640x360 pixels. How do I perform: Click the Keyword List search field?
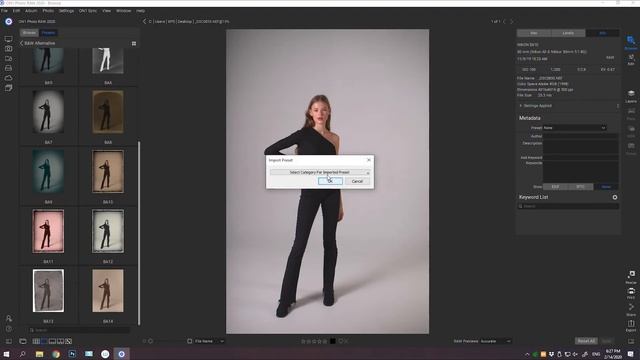pos(568,206)
